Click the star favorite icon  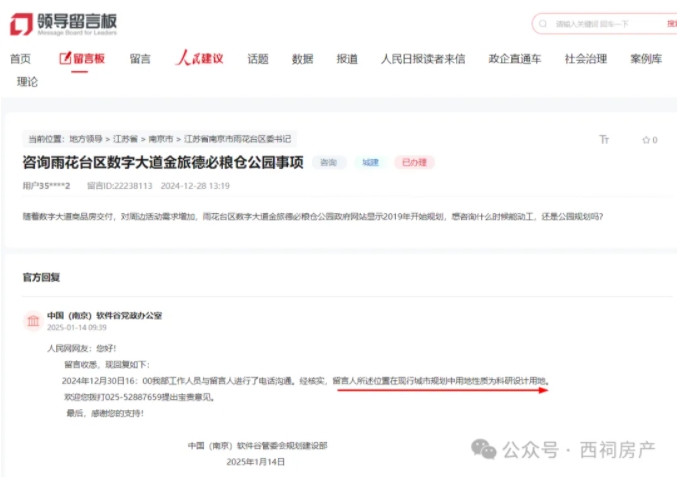coord(645,140)
